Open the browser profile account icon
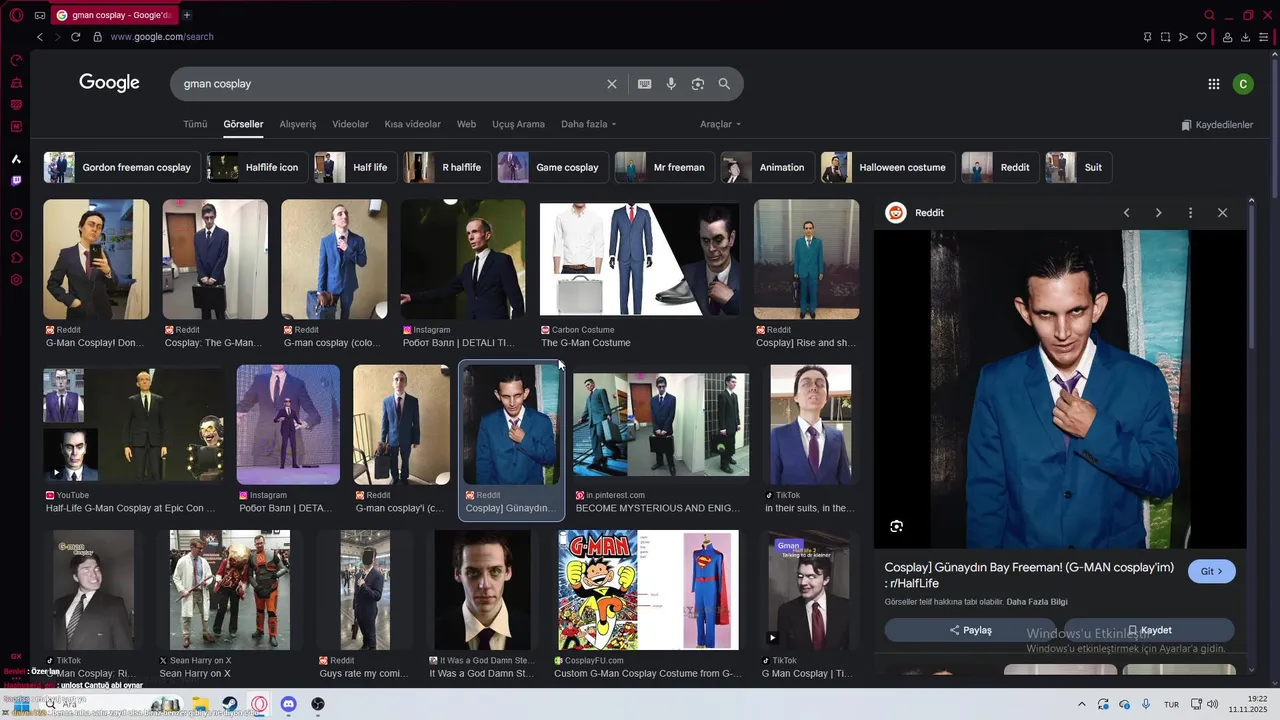Image resolution: width=1280 pixels, height=720 pixels. pyautogui.click(x=1227, y=37)
